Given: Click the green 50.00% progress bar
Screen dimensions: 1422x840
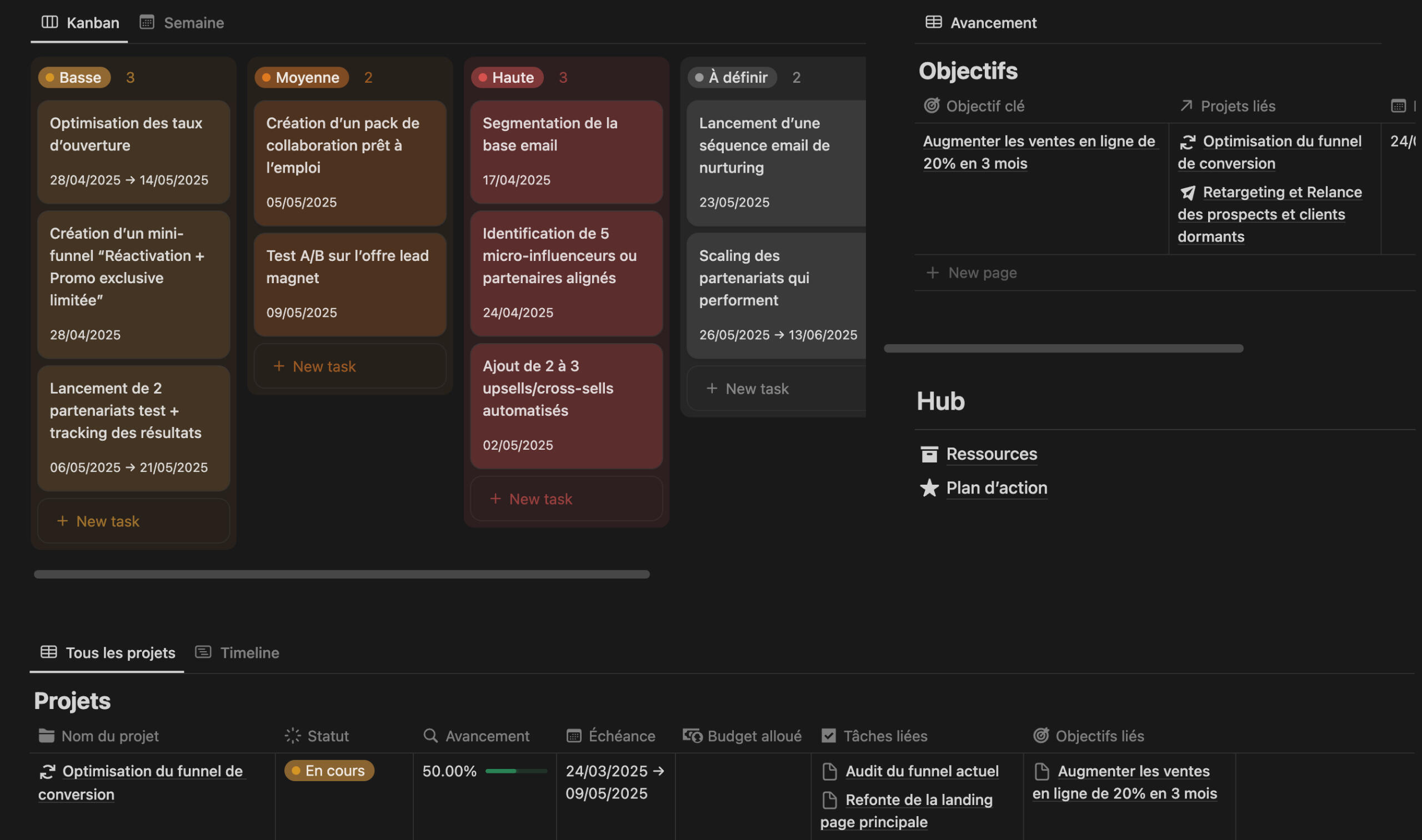Looking at the screenshot, I should (x=514, y=771).
